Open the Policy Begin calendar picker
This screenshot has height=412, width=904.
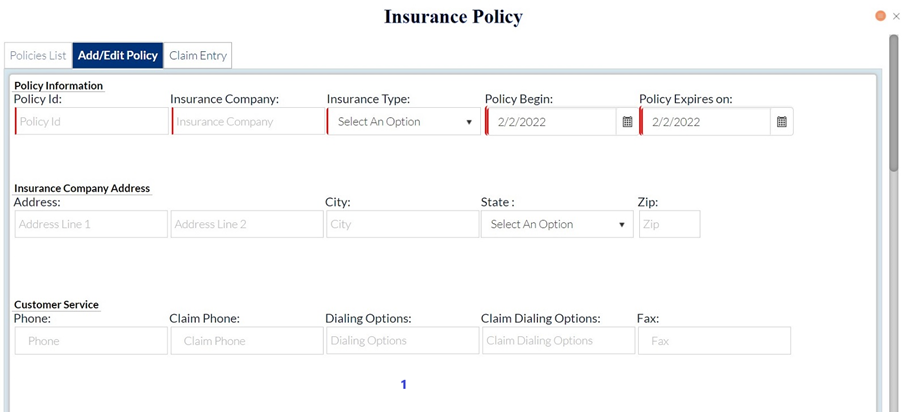[x=627, y=122]
